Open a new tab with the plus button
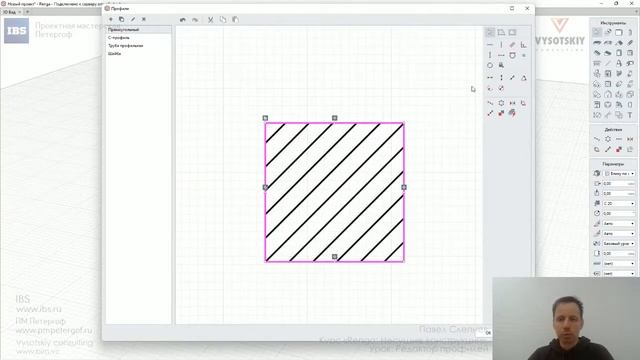 click(x=27, y=12)
